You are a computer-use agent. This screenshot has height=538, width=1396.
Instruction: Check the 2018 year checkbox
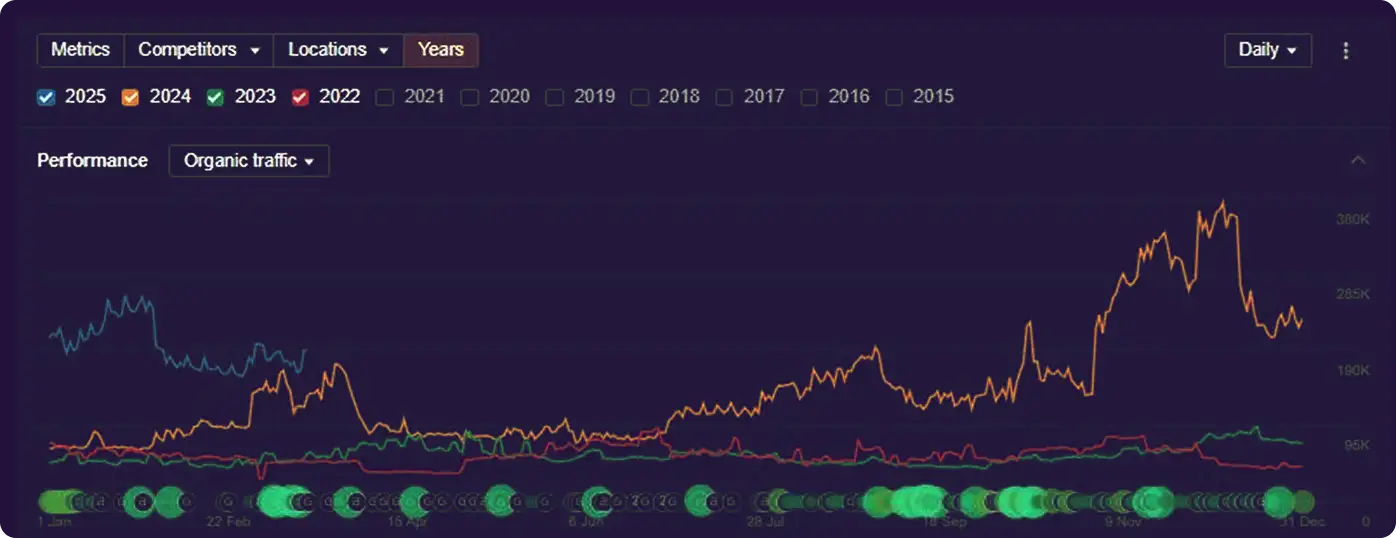click(x=640, y=97)
